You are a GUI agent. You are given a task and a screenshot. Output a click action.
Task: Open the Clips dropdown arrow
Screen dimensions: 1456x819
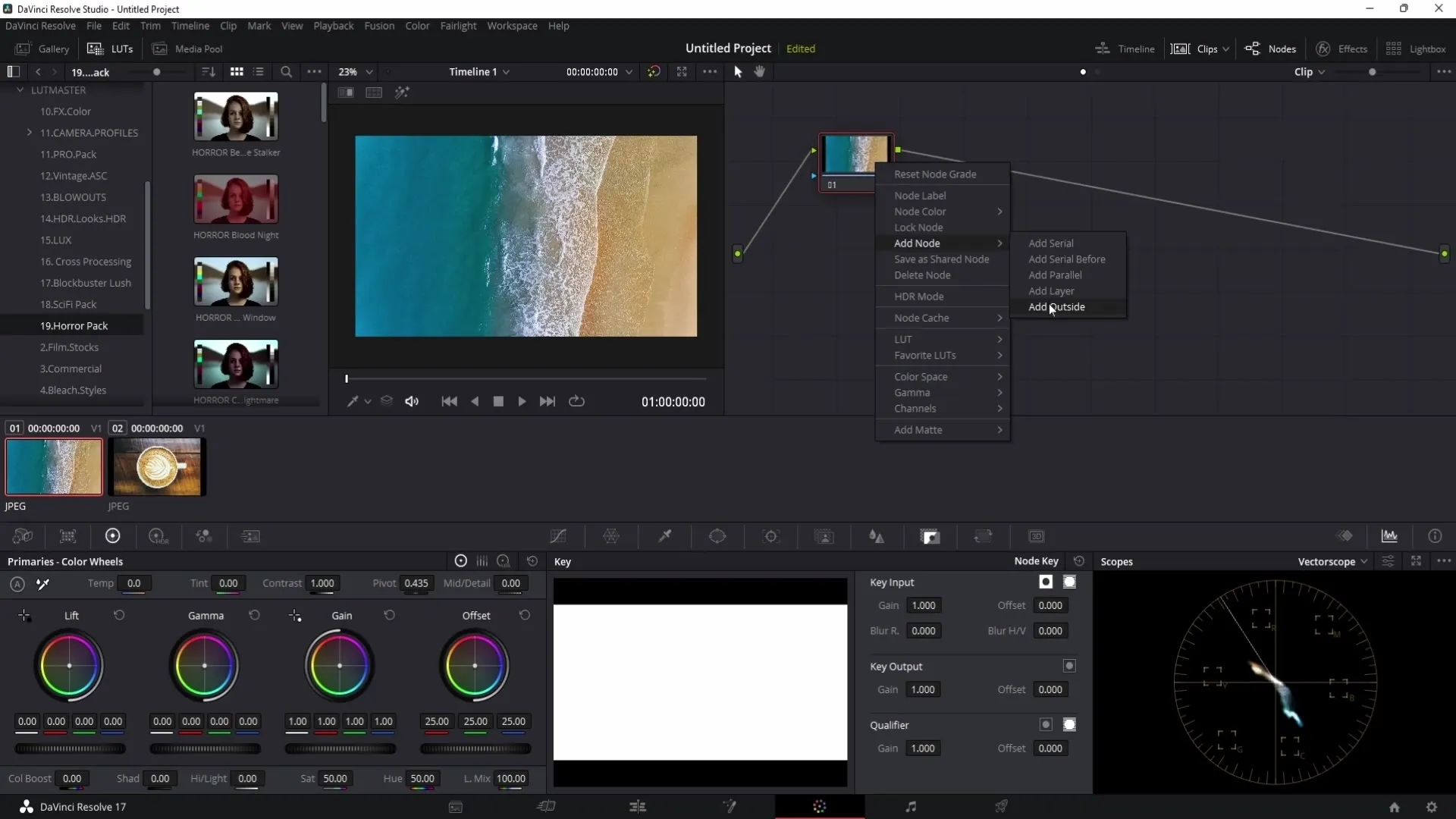pos(1225,49)
